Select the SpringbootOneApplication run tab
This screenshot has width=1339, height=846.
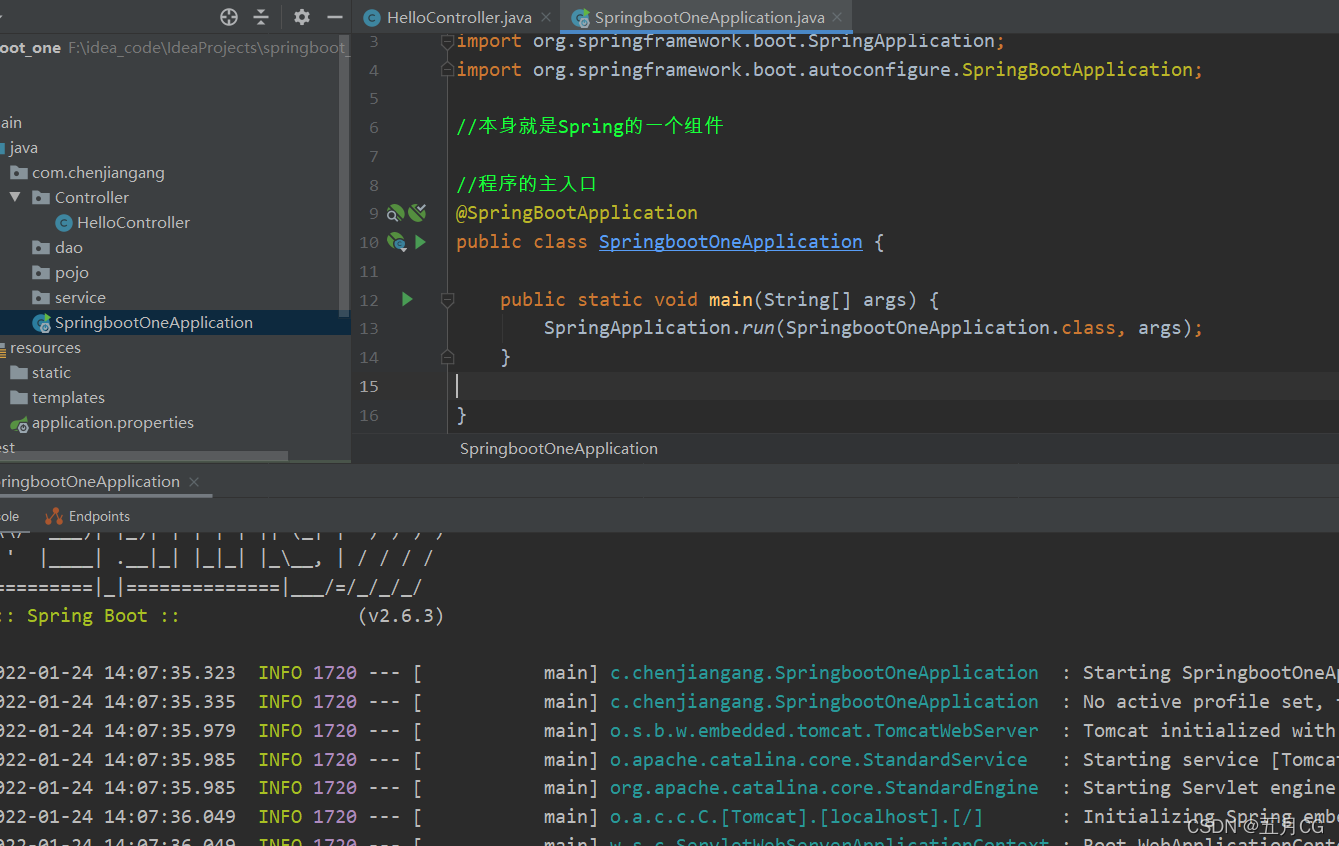[88, 482]
